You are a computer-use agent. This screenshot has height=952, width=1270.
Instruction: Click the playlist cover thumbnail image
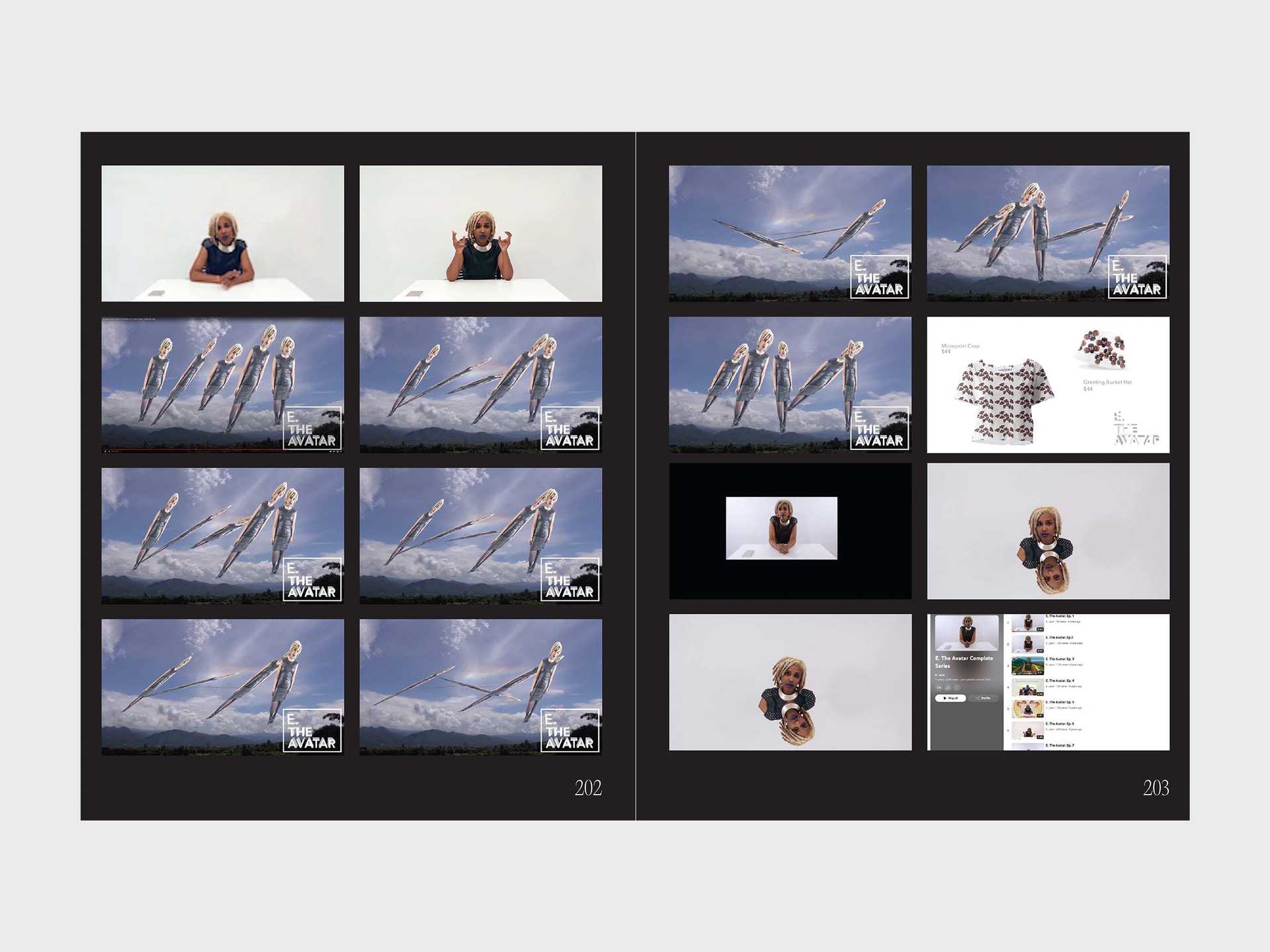click(966, 633)
